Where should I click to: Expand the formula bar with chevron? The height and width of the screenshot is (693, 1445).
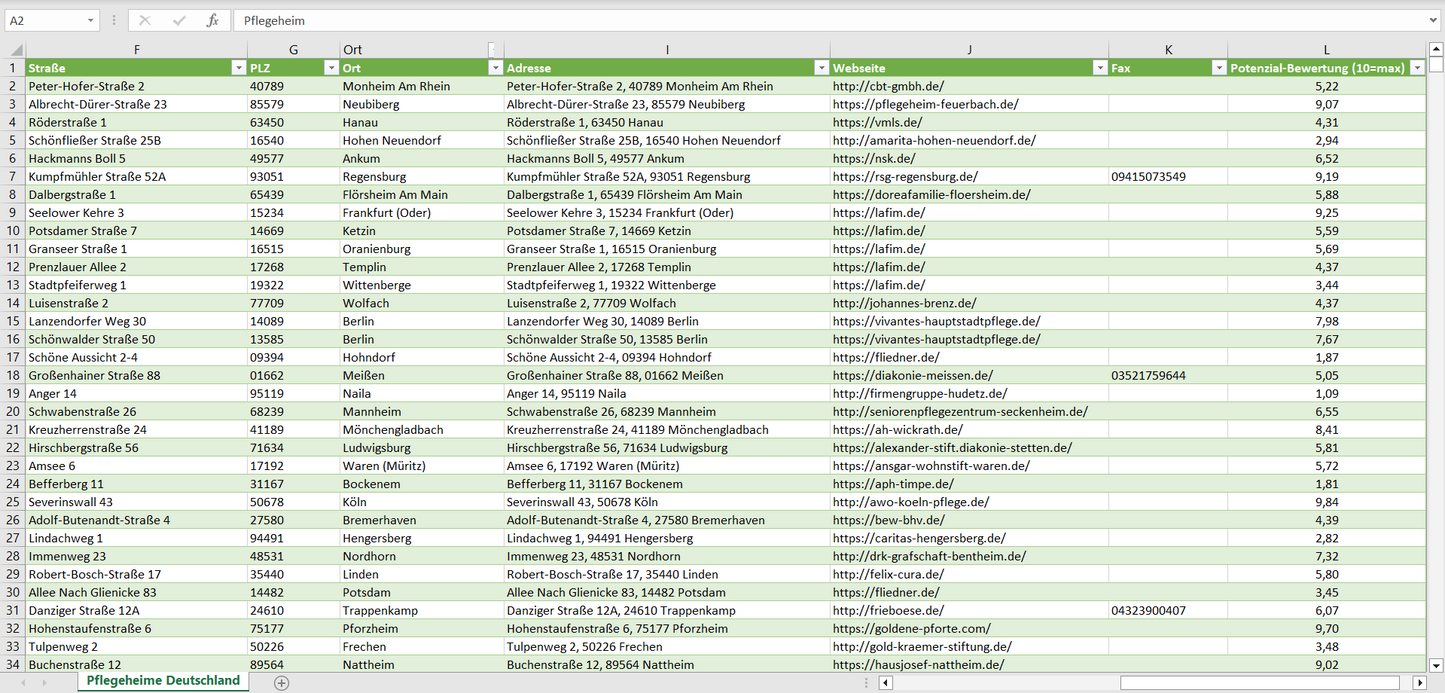pos(1434,20)
